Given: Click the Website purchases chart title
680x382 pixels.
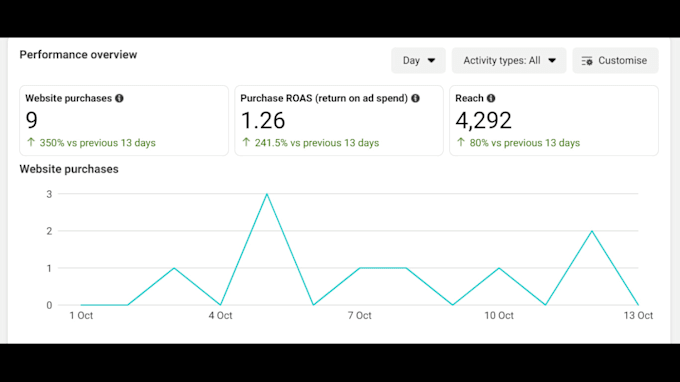Looking at the screenshot, I should 69,169.
